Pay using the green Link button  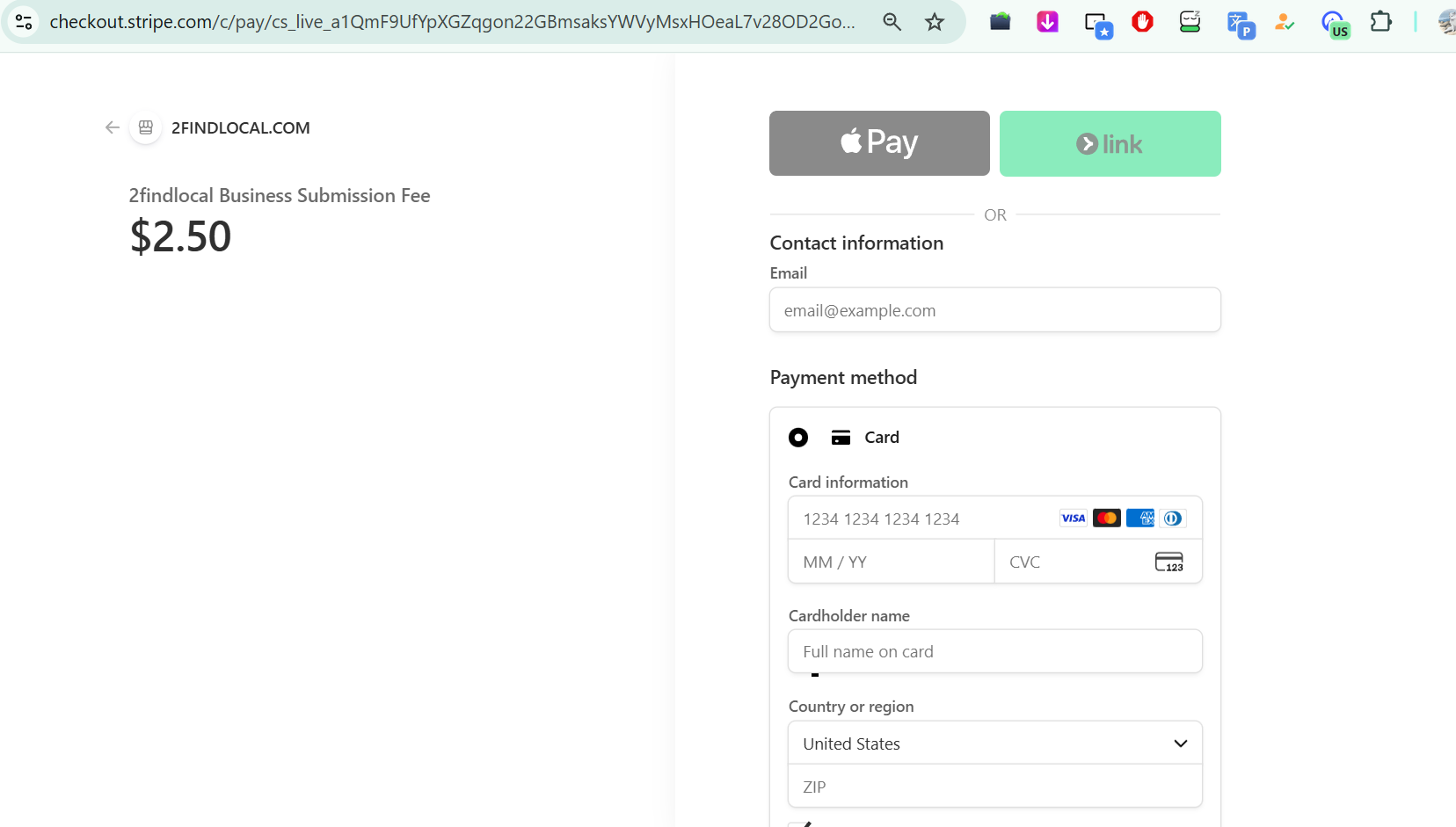tap(1110, 143)
